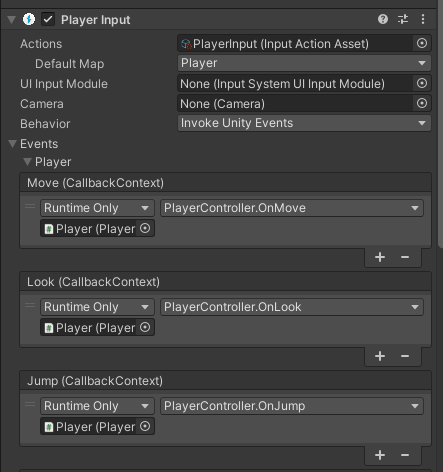This screenshot has height=472, width=443.
Task: Grab the Move event entry reorder handle
Action: coord(30,207)
